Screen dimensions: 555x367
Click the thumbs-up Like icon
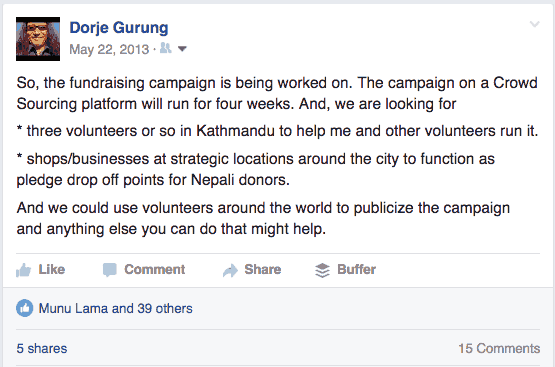[23, 270]
